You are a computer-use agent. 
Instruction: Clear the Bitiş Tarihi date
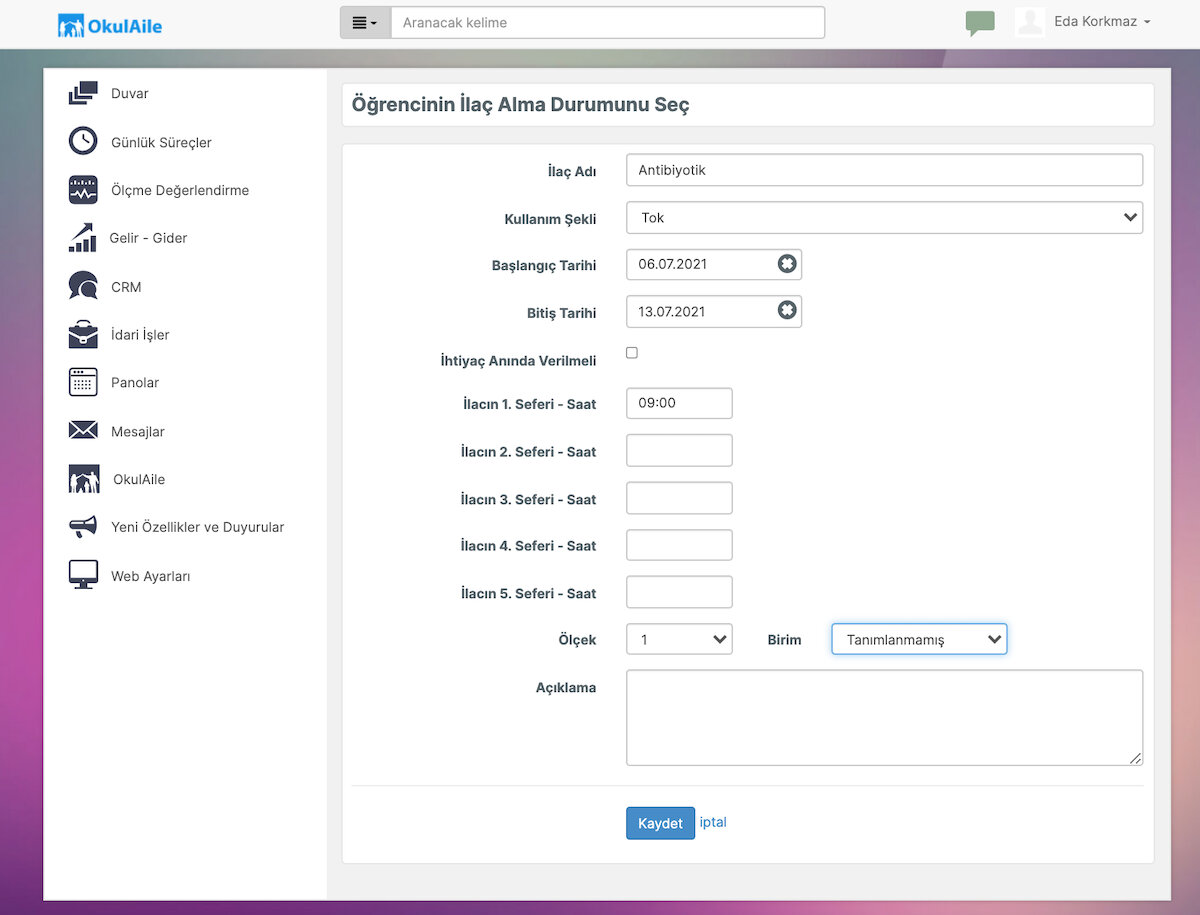(787, 311)
